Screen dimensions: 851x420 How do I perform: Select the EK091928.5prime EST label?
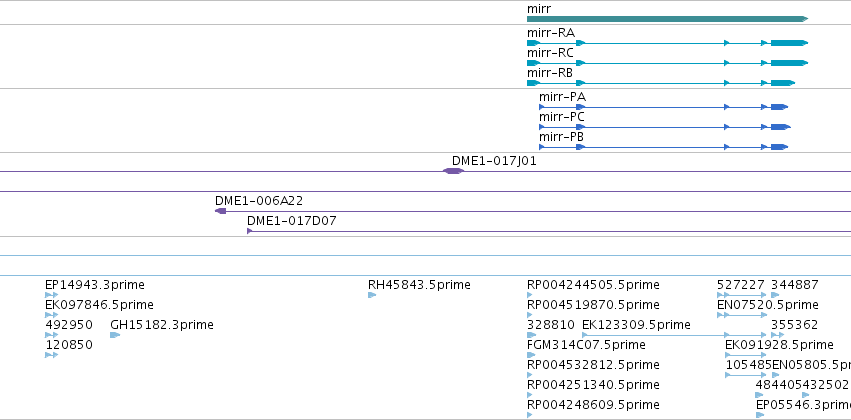(779, 345)
